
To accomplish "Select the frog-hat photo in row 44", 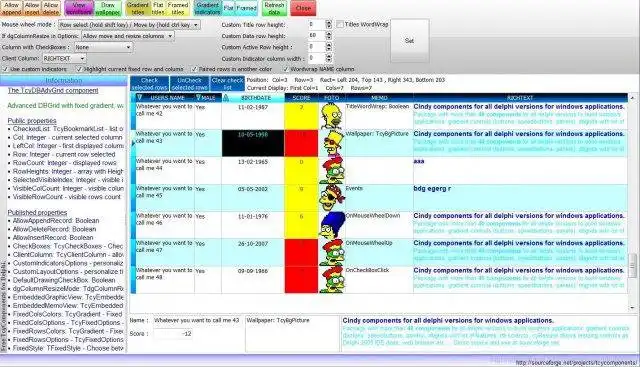I will 331,171.
